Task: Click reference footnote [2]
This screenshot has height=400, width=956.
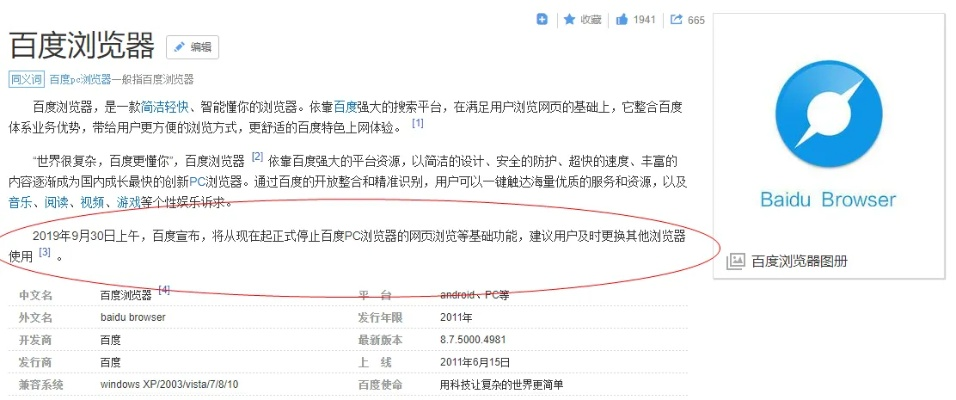Action: [257, 157]
